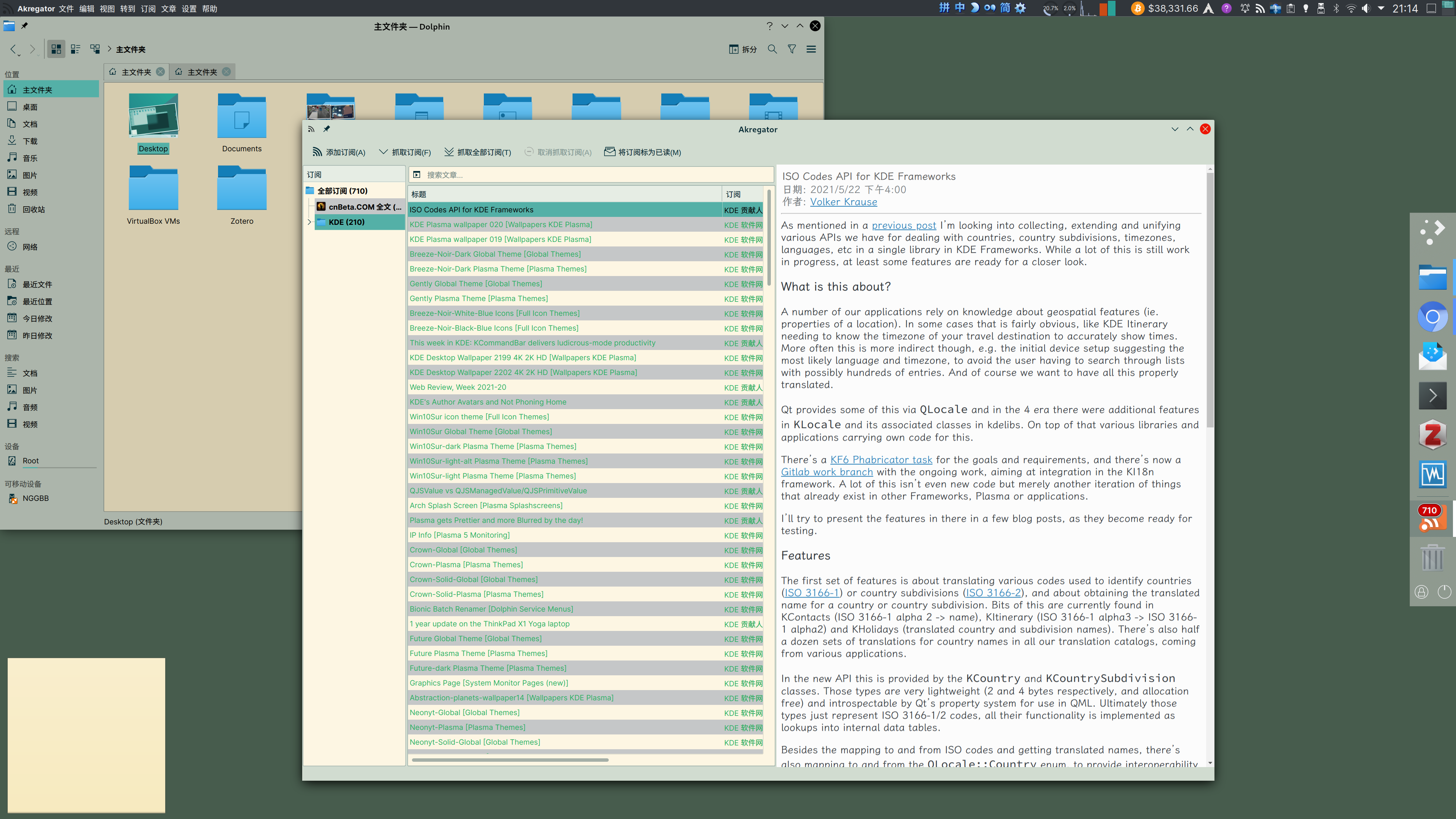Open the 视图 menu
This screenshot has height=819, width=1456.
[107, 8]
